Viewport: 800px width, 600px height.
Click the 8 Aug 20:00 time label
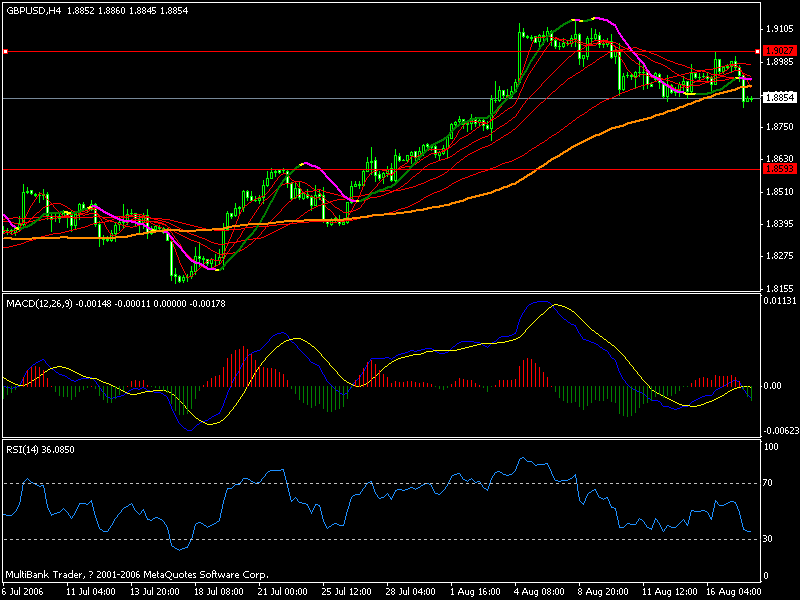(x=603, y=592)
